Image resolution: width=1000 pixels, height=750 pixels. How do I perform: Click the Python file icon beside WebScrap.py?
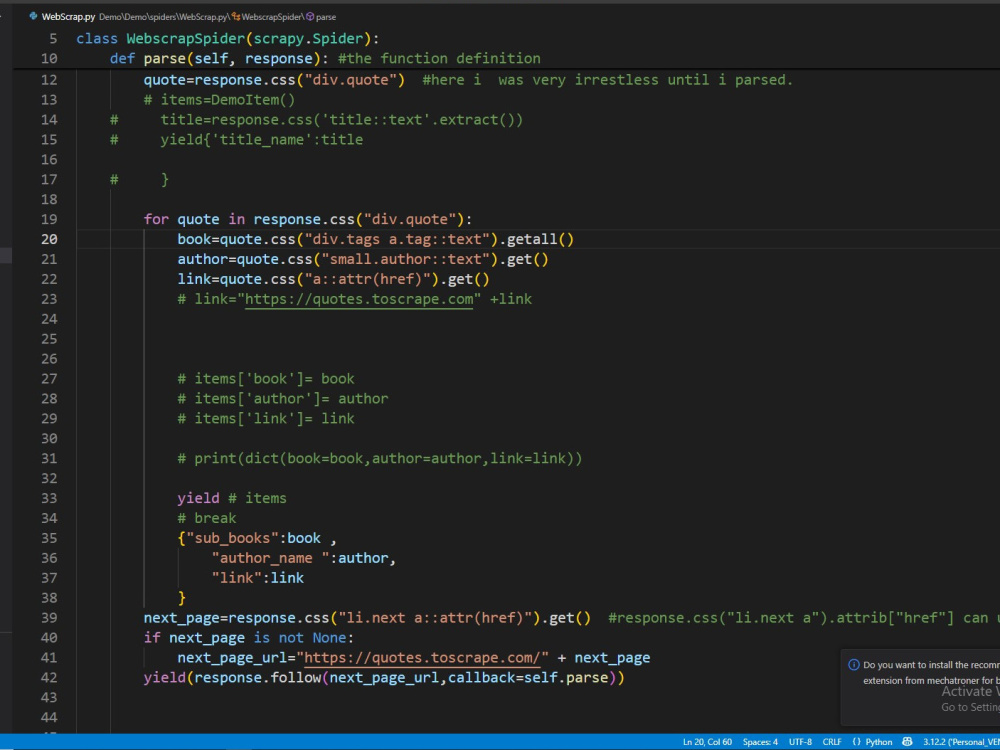33,17
